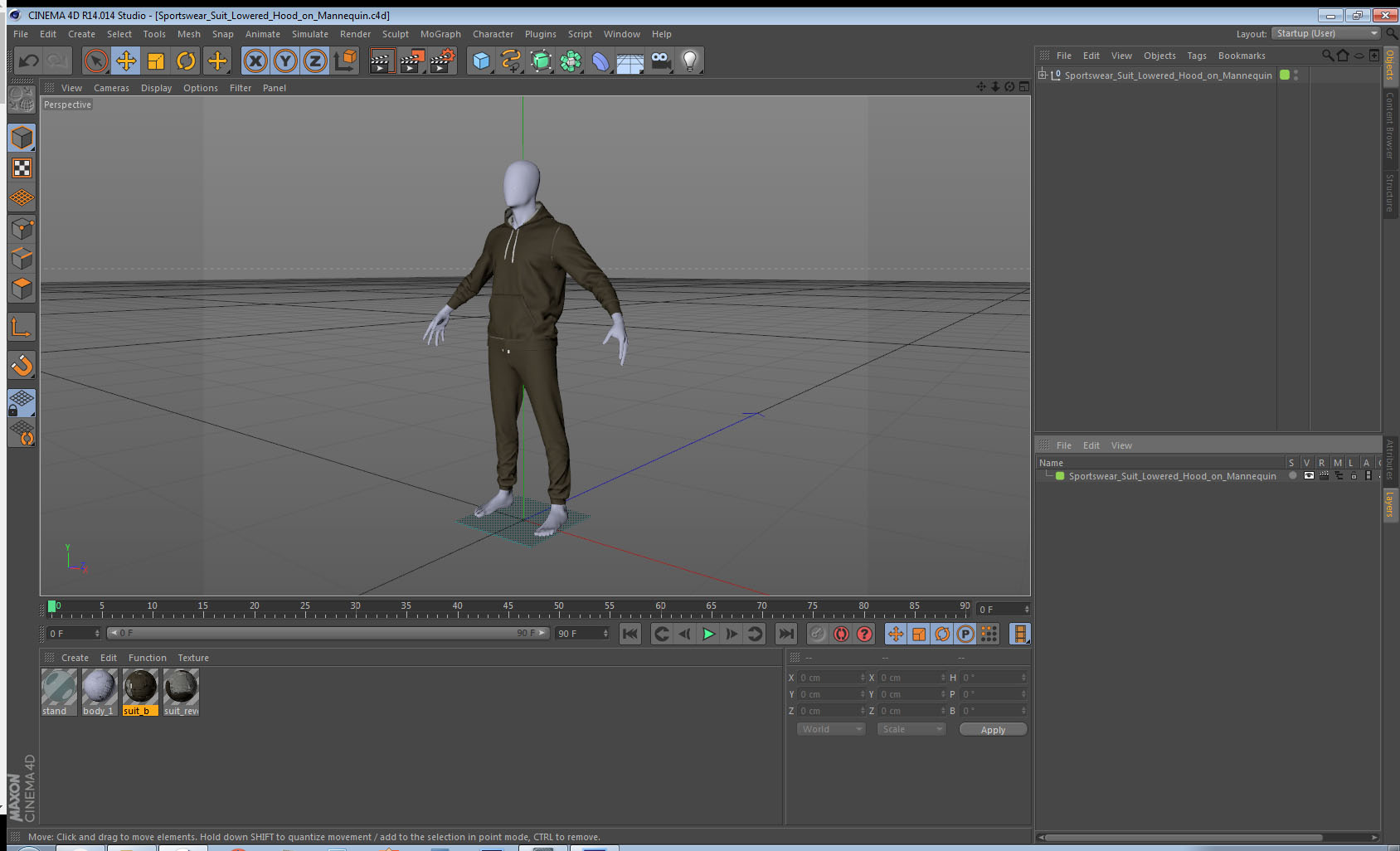Image resolution: width=1400 pixels, height=851 pixels.
Task: Open the spline pen tools icon
Action: (x=511, y=61)
